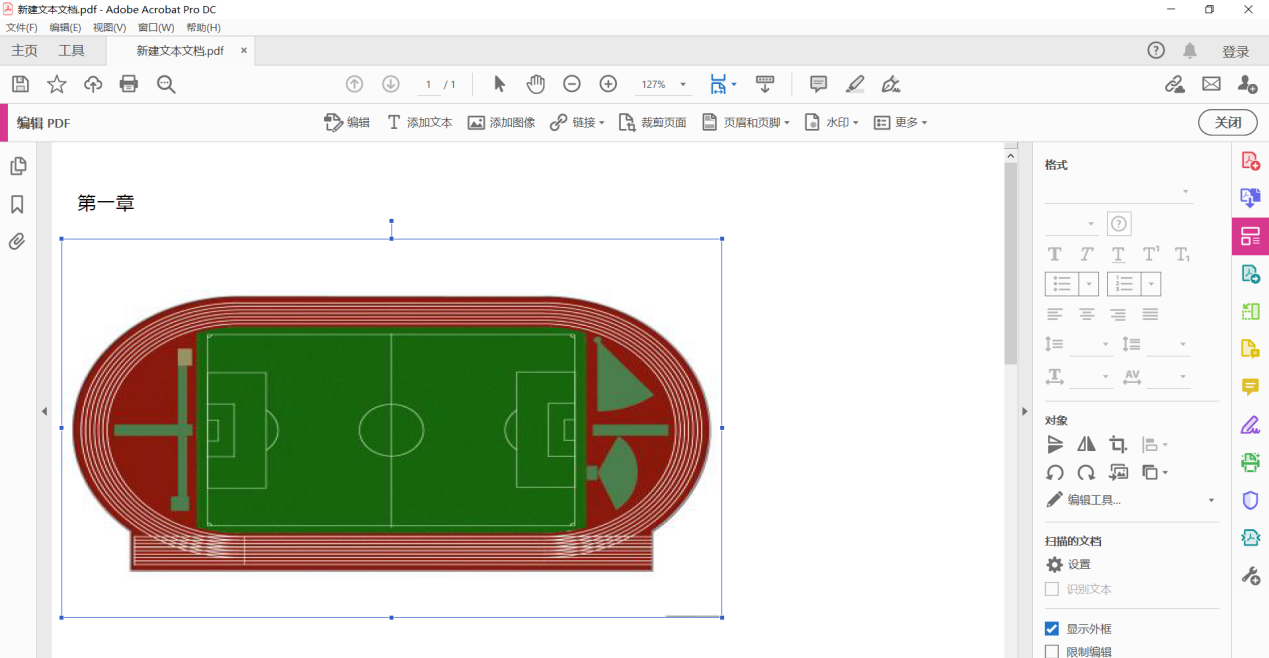
Task: Open the notifications bell
Action: [x=1190, y=51]
